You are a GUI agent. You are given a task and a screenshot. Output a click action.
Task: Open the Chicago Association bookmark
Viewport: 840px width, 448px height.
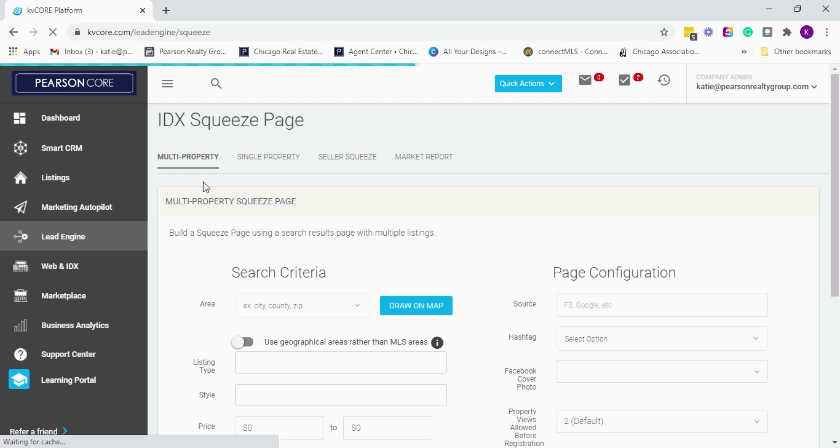pyautogui.click(x=659, y=51)
